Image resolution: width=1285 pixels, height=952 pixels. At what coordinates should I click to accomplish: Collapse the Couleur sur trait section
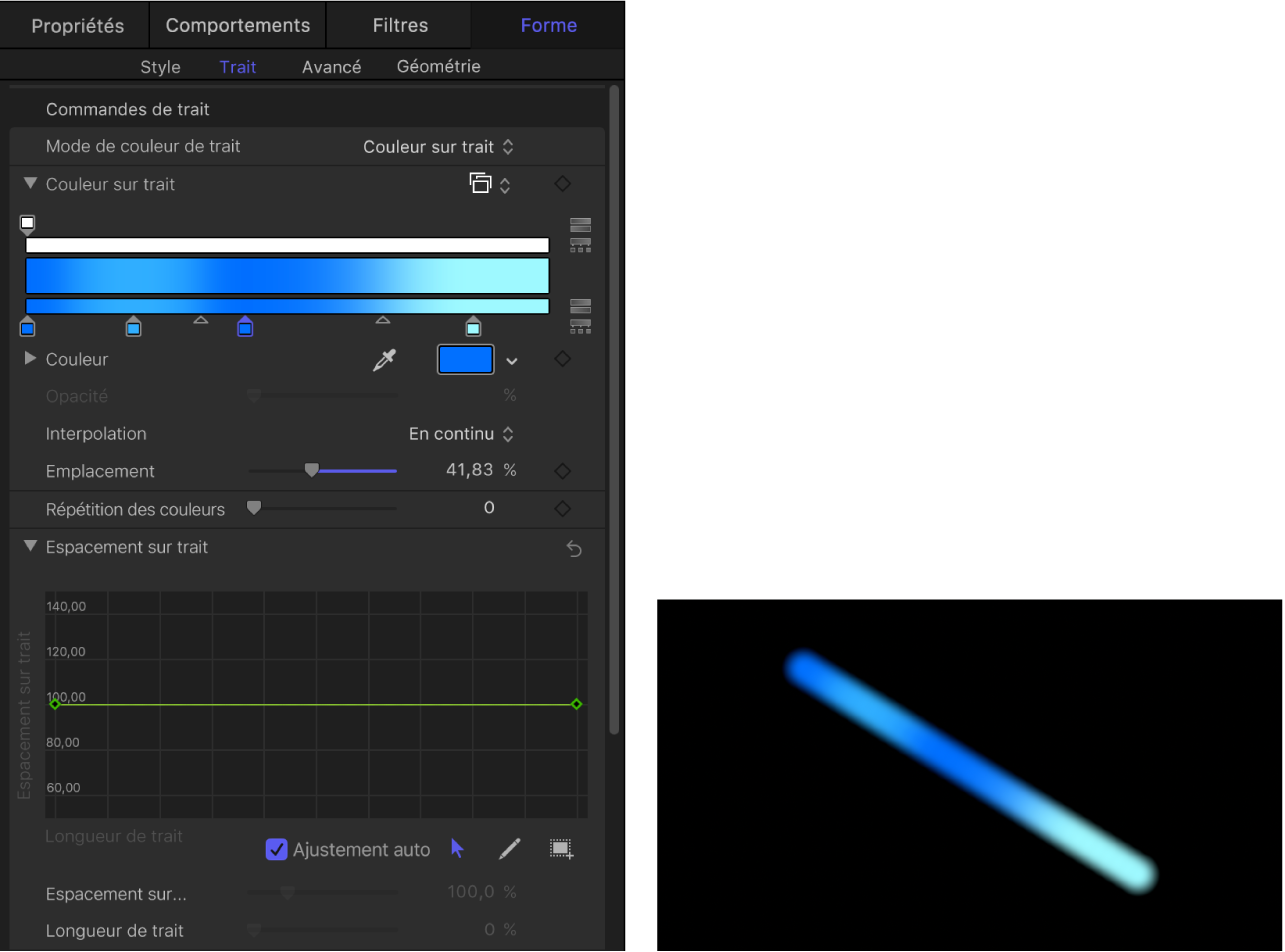point(30,184)
